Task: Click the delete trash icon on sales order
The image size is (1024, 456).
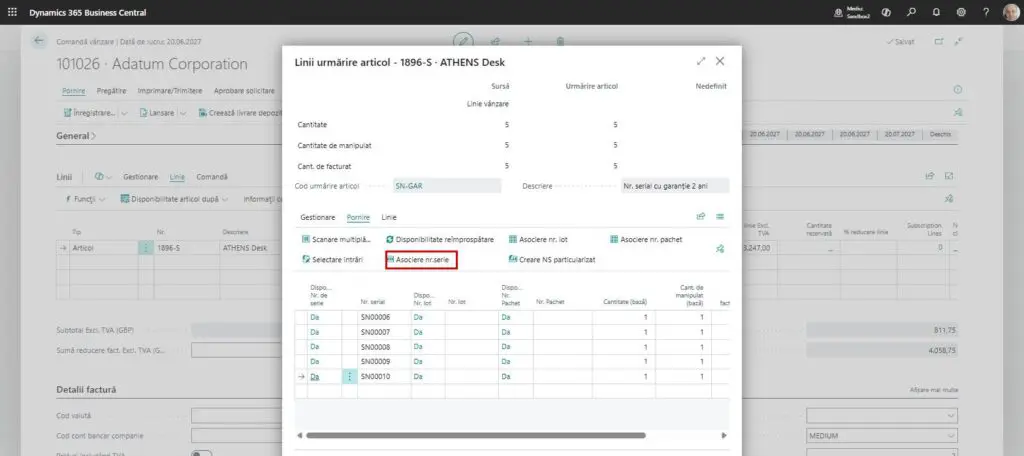Action: pos(560,41)
